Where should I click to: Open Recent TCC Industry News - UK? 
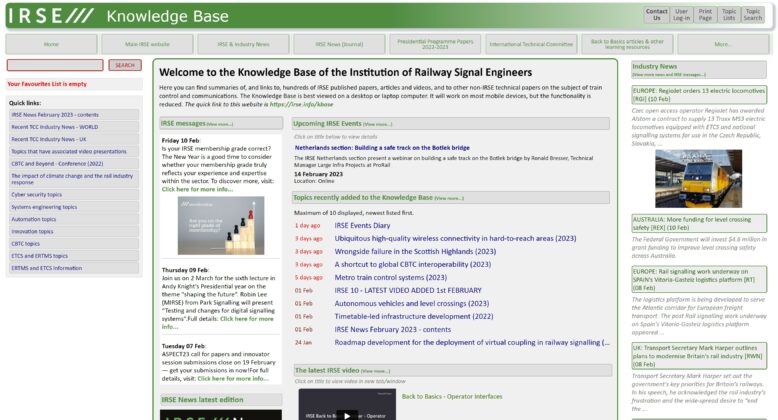pyautogui.click(x=73, y=140)
